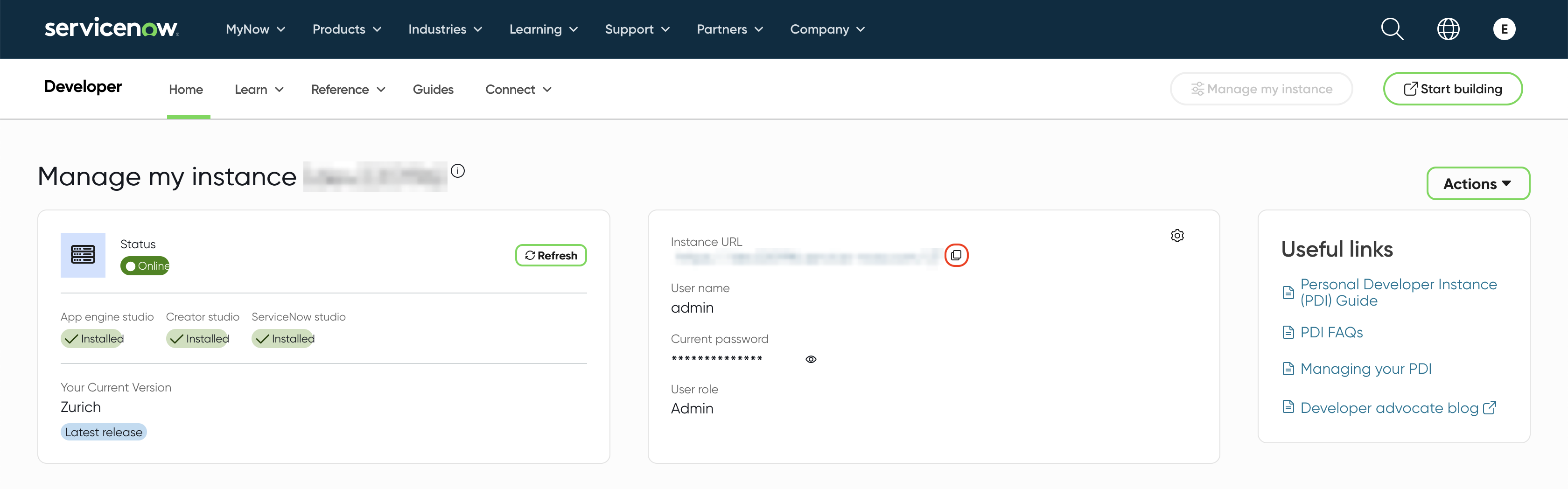Screen dimensions: 1568x489
Task: Click the info icon beside instance name
Action: [458, 171]
